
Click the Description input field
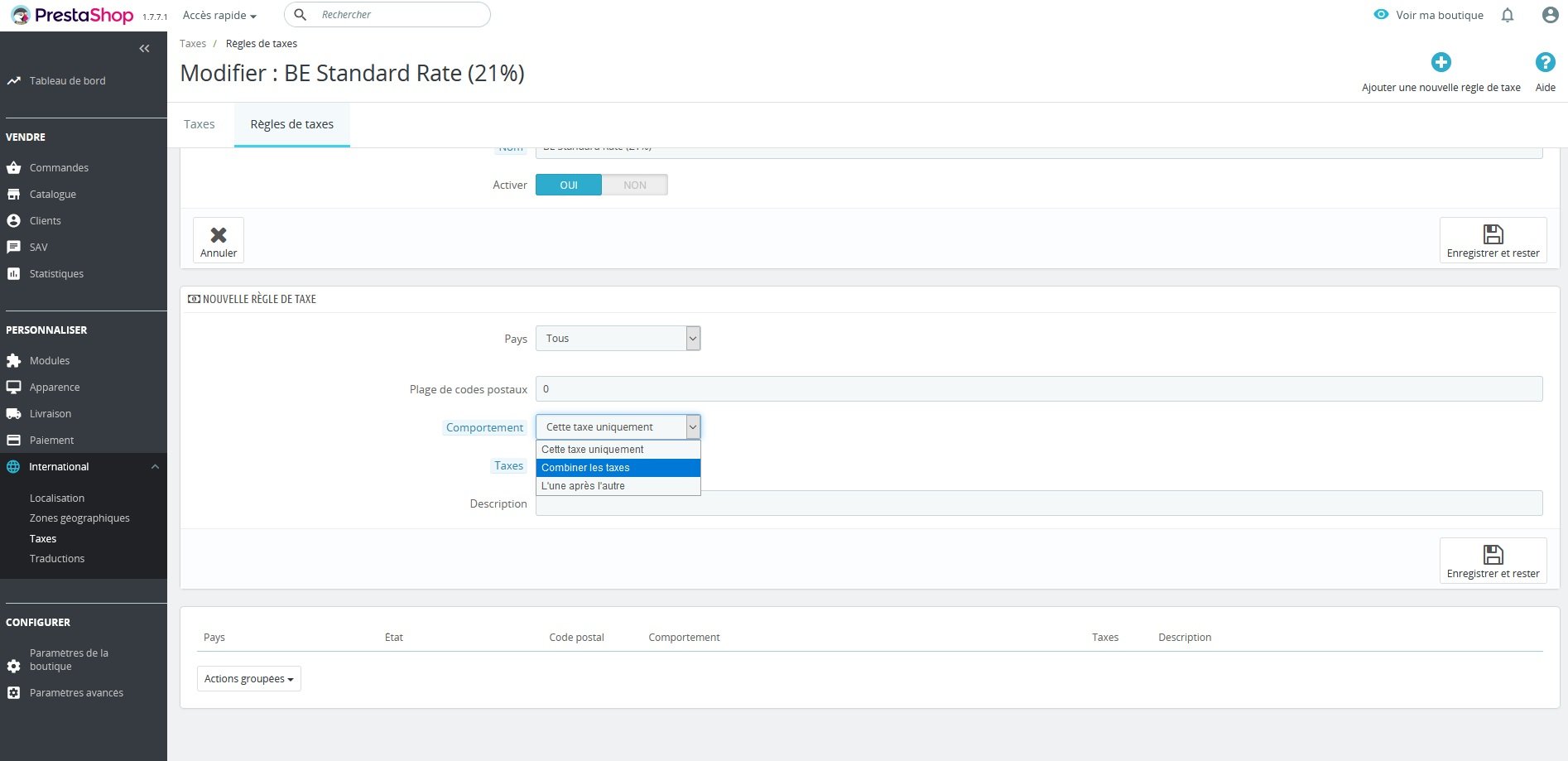(x=1039, y=503)
